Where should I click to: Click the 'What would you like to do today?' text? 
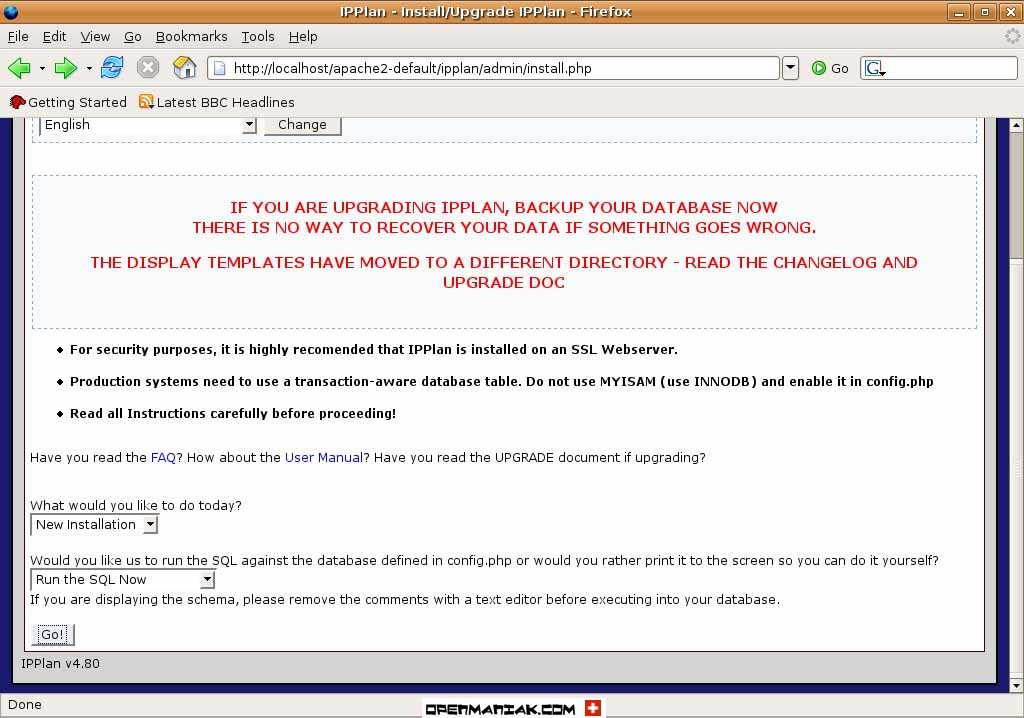tap(136, 506)
